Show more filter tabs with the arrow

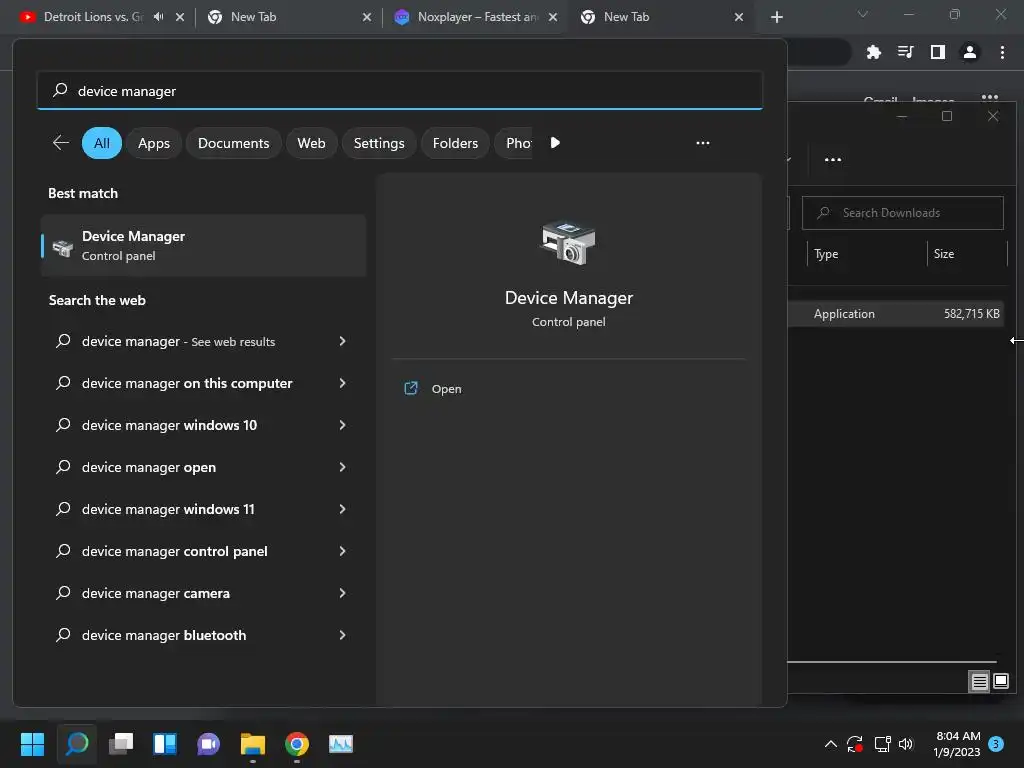pos(555,143)
